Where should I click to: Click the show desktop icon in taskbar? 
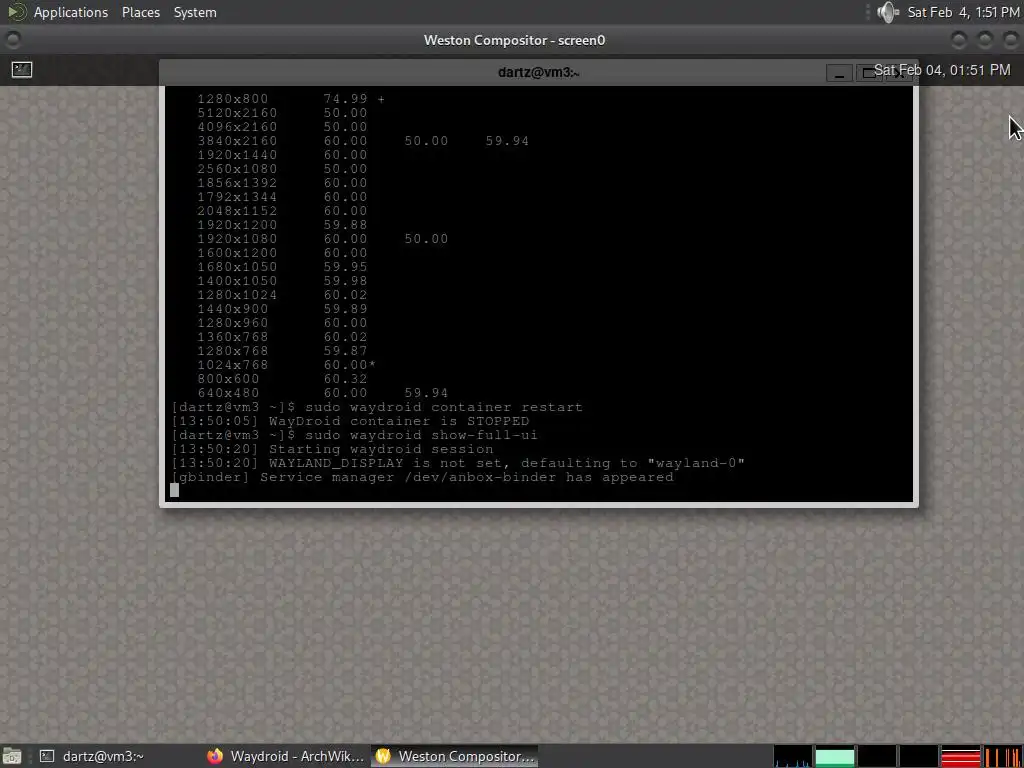(12, 756)
